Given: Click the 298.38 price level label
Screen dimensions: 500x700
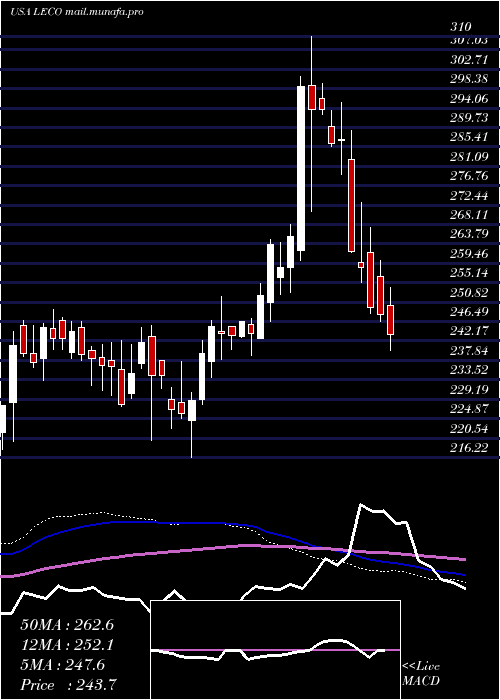Looking at the screenshot, I should coord(469,79).
